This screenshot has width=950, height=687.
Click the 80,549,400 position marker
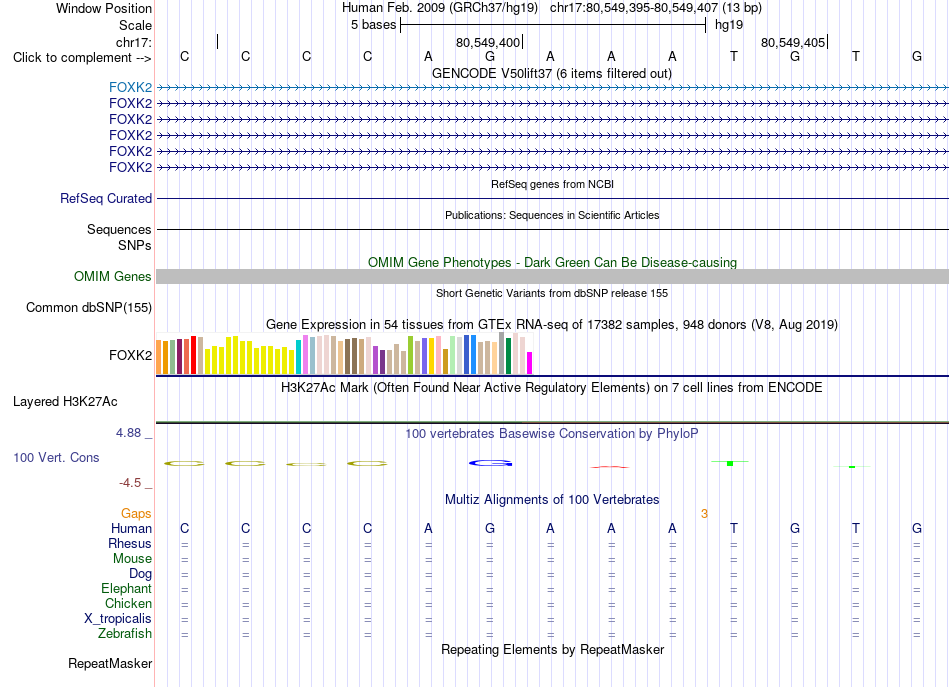488,42
